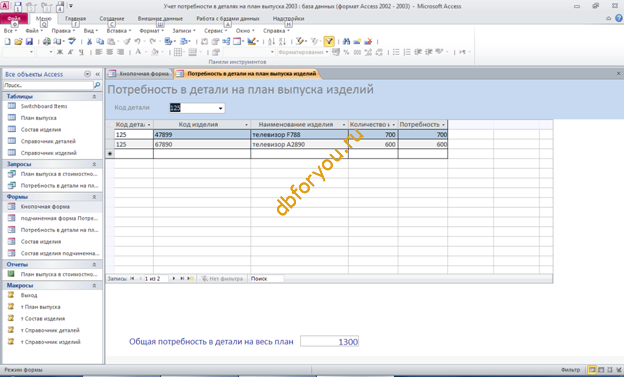Click the font color A icon
Screen dimensions: 624x377
(x=138, y=52)
